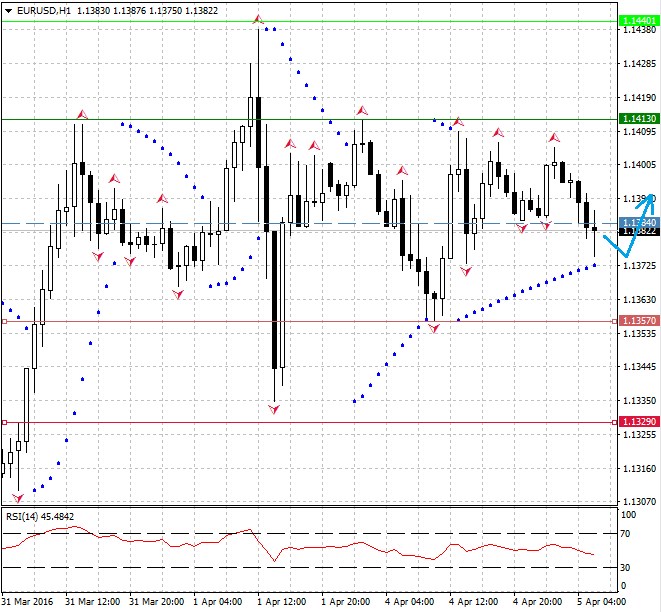Click the green 1.14401 price label
Viewport: 661px width, 612px height.
click(638, 20)
